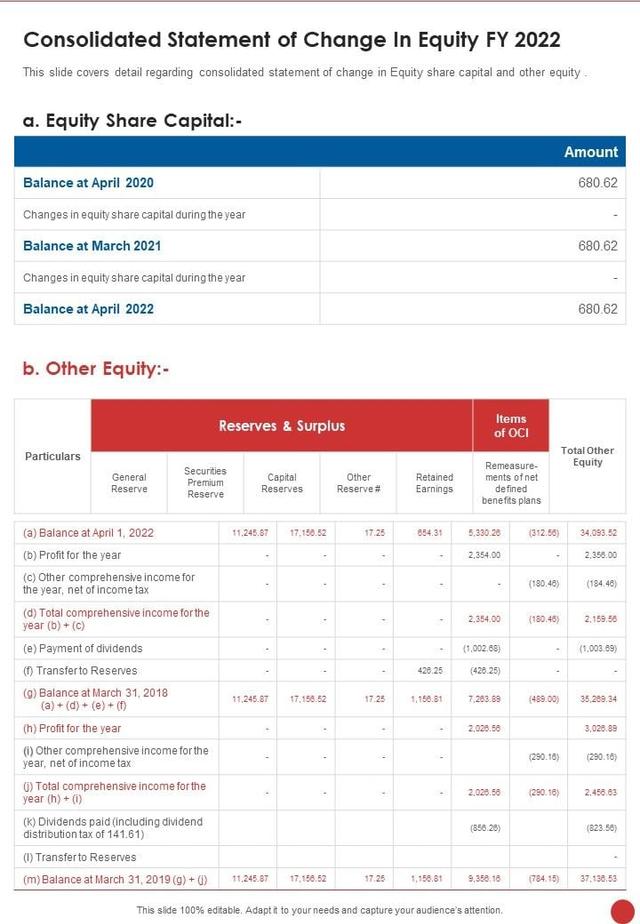Click the Balance at March 31, 2019 row

tap(320, 879)
